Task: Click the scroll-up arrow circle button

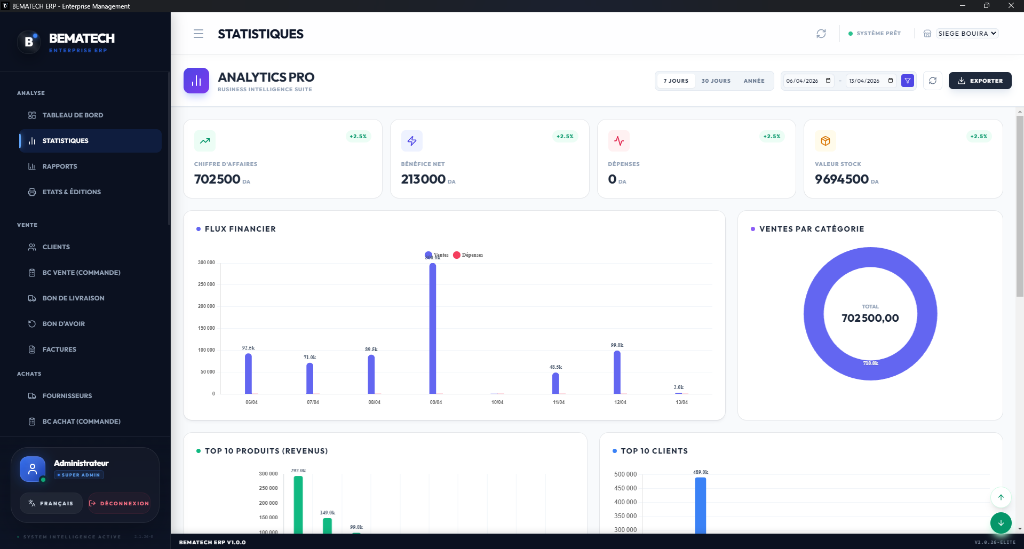Action: click(1000, 497)
